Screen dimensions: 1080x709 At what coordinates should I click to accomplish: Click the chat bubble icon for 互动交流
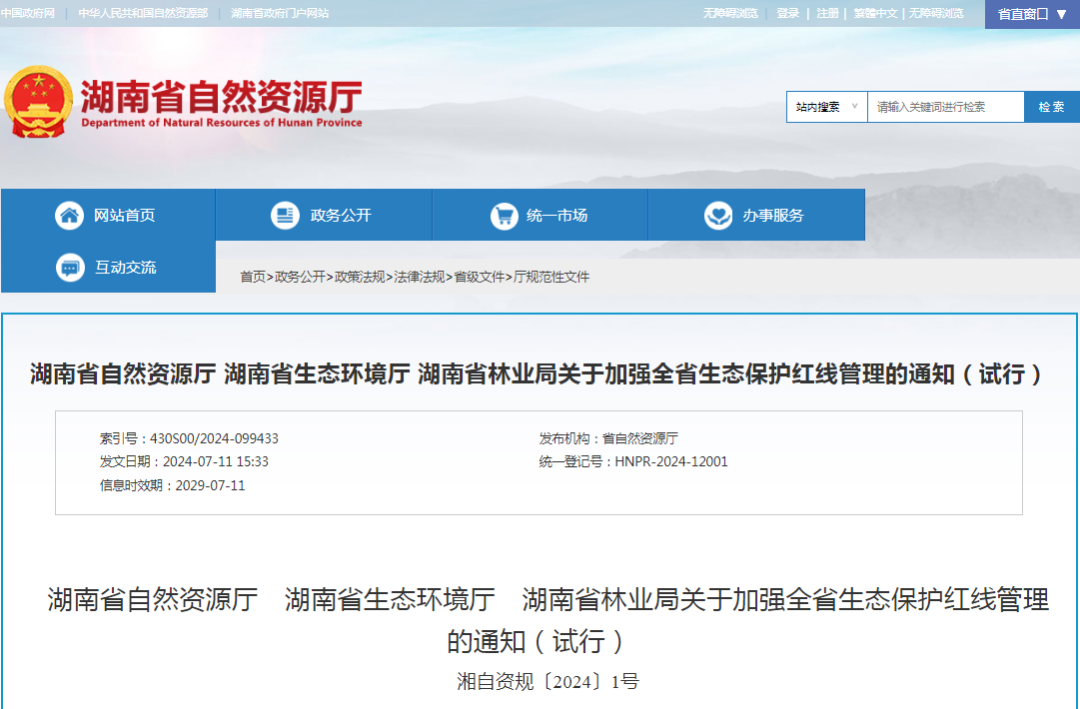(x=69, y=268)
